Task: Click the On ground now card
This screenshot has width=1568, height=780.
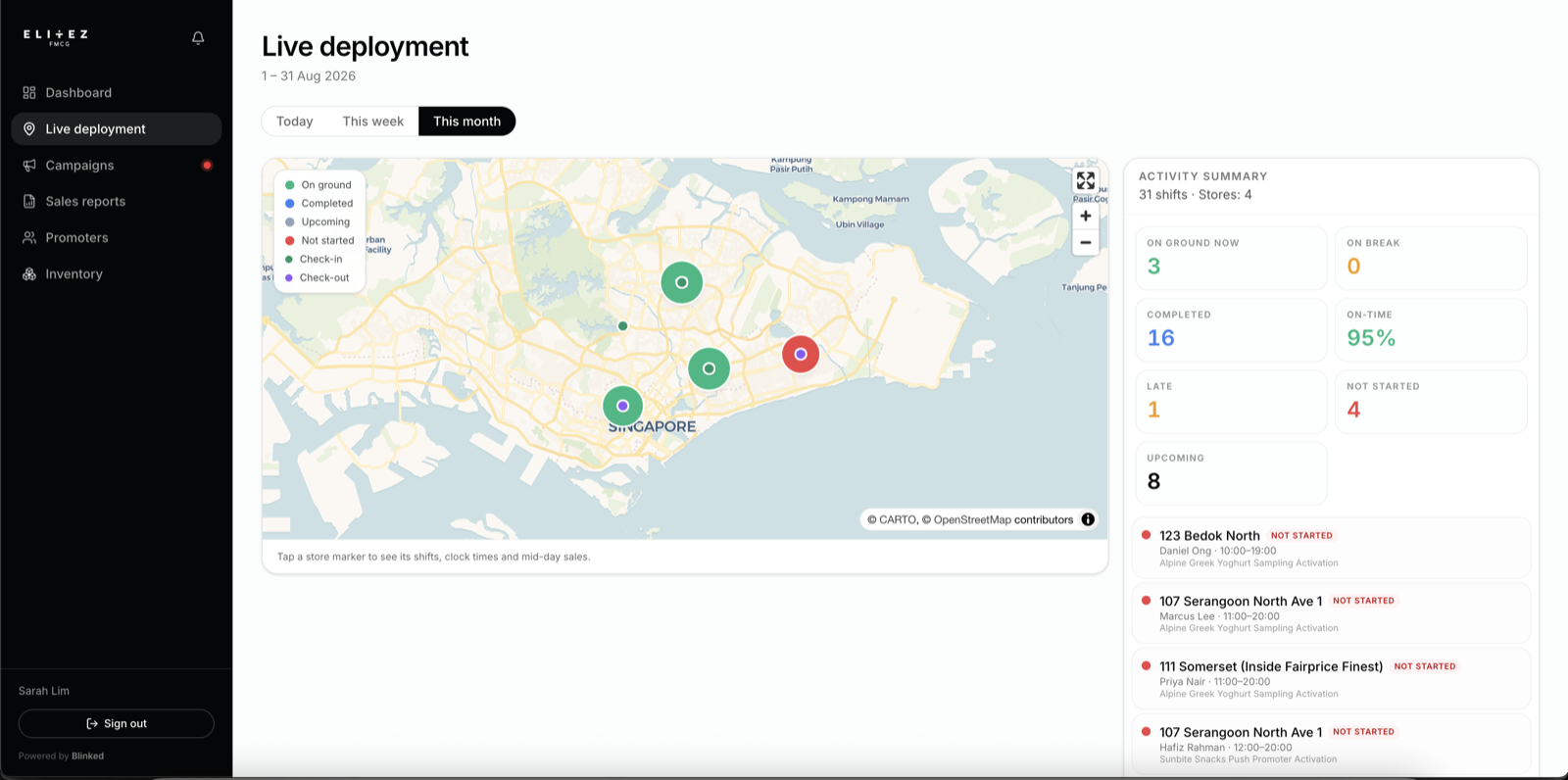Action: click(1231, 259)
